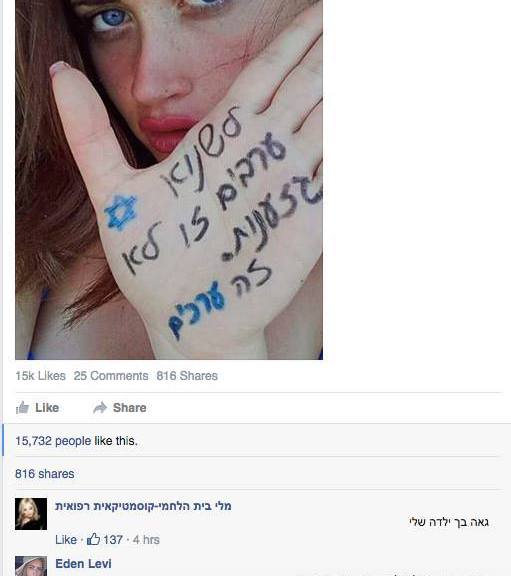
Task: Like the first comment via its Like link
Action: tap(66, 540)
